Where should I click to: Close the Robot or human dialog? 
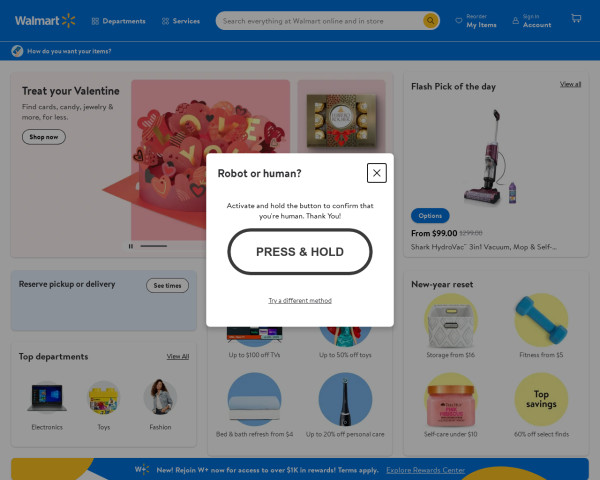point(377,173)
